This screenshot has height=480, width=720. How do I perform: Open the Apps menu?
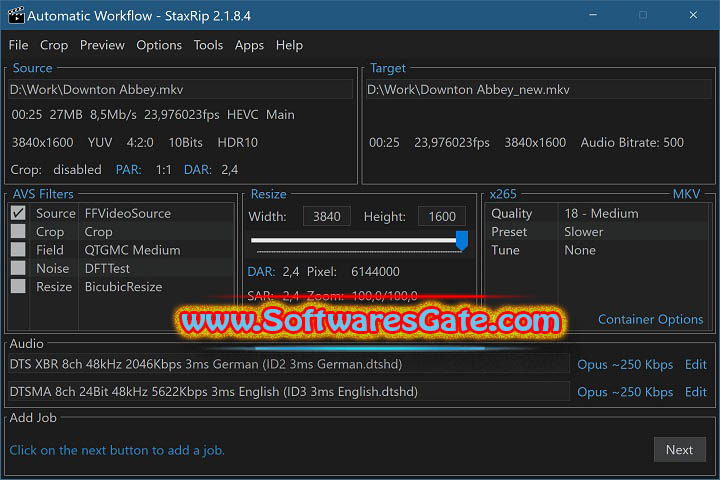point(249,45)
